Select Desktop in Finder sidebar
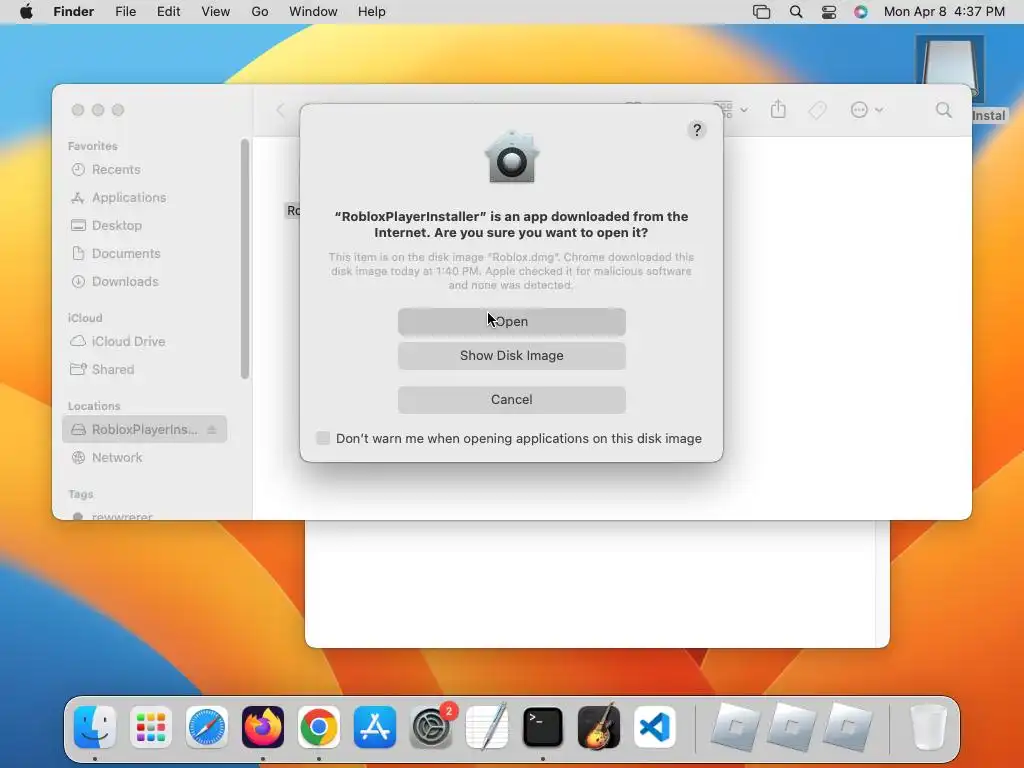 click(x=106, y=225)
